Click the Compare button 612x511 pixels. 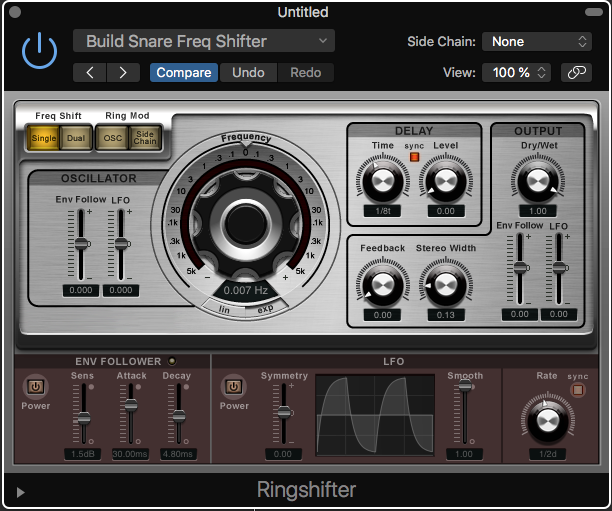[184, 73]
